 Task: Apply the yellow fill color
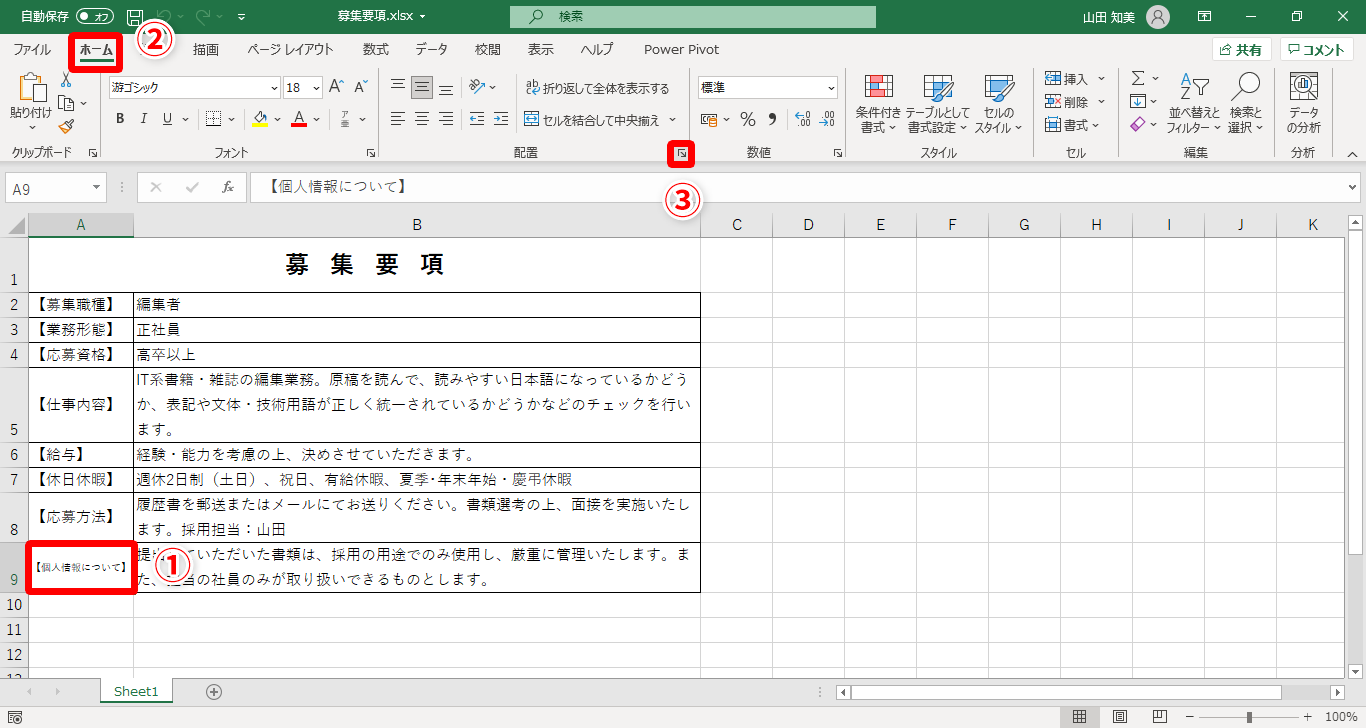tap(260, 119)
